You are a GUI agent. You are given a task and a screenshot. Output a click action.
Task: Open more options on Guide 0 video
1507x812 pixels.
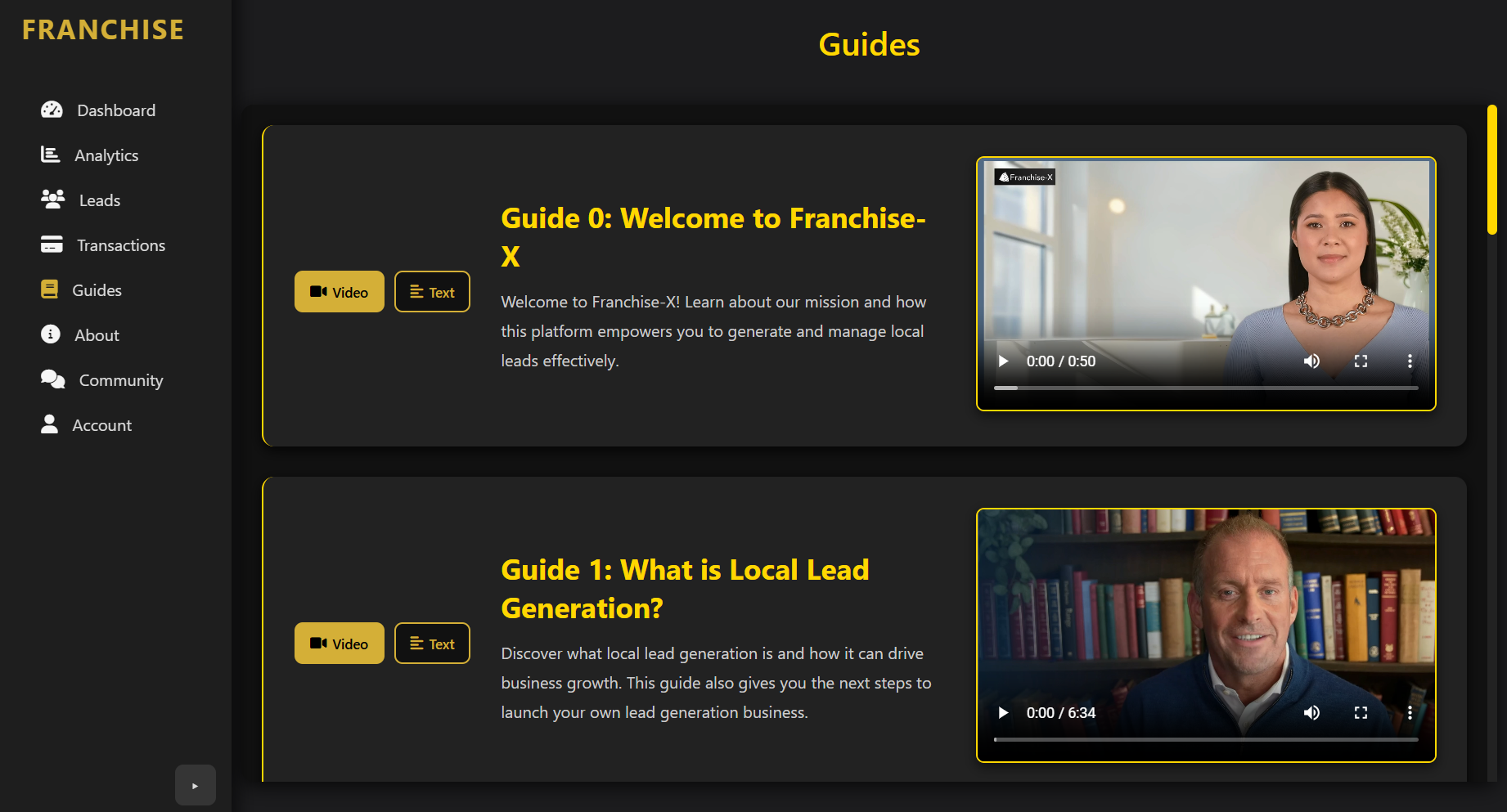[x=1410, y=361]
